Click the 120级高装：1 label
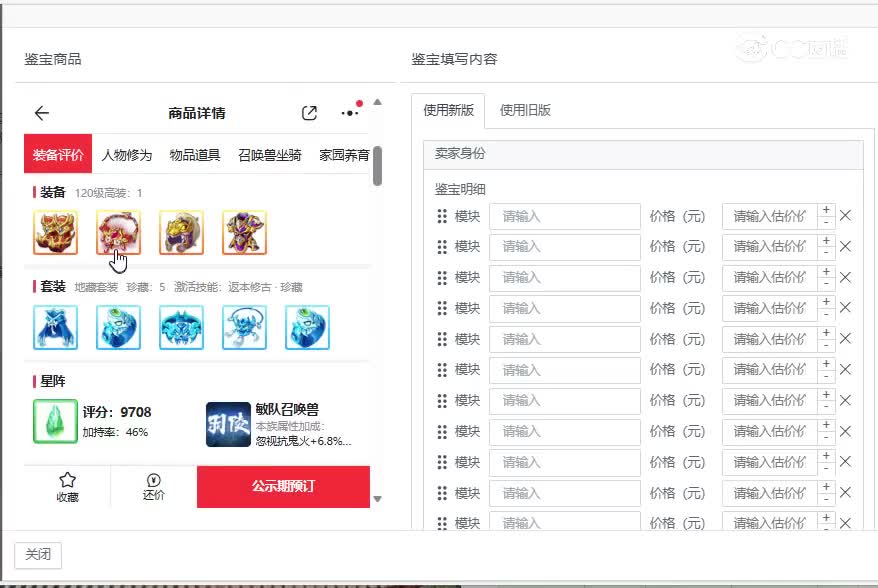878x588 pixels. click(x=109, y=193)
